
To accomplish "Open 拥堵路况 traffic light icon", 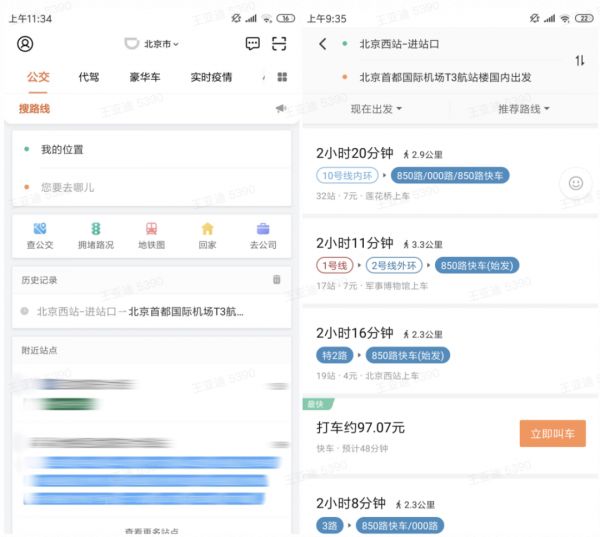I will 96,228.
